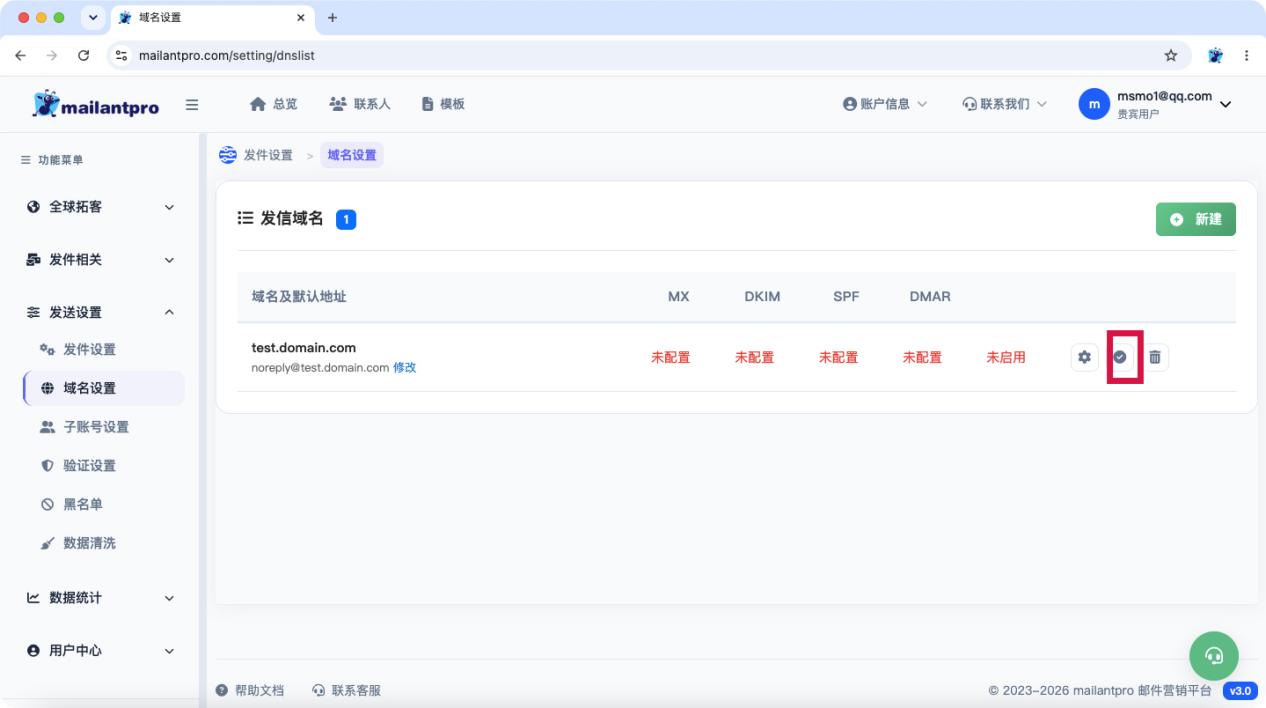Click 域名及默认地址 column header
The width and height of the screenshot is (1266, 708).
(x=299, y=297)
